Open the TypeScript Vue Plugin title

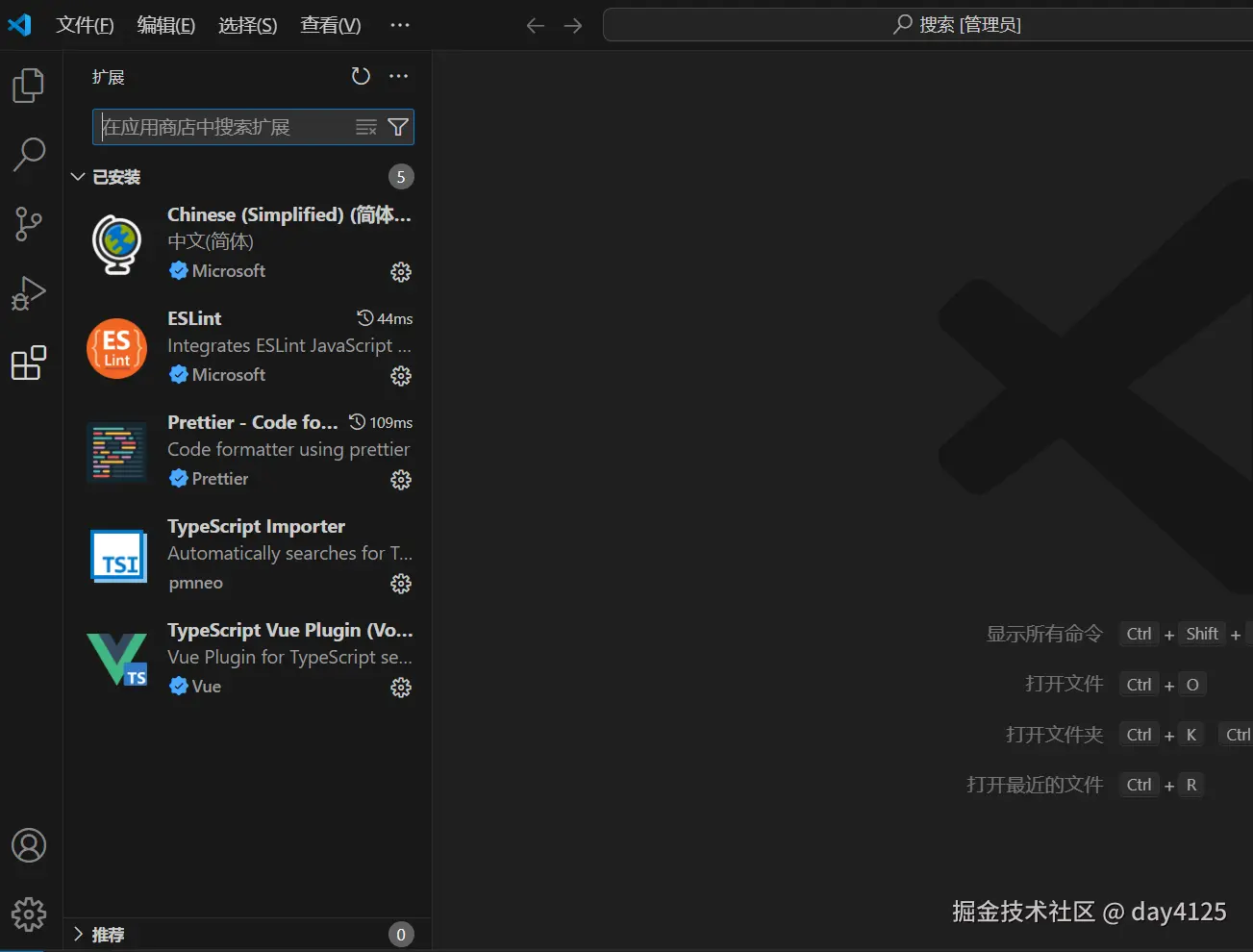290,630
